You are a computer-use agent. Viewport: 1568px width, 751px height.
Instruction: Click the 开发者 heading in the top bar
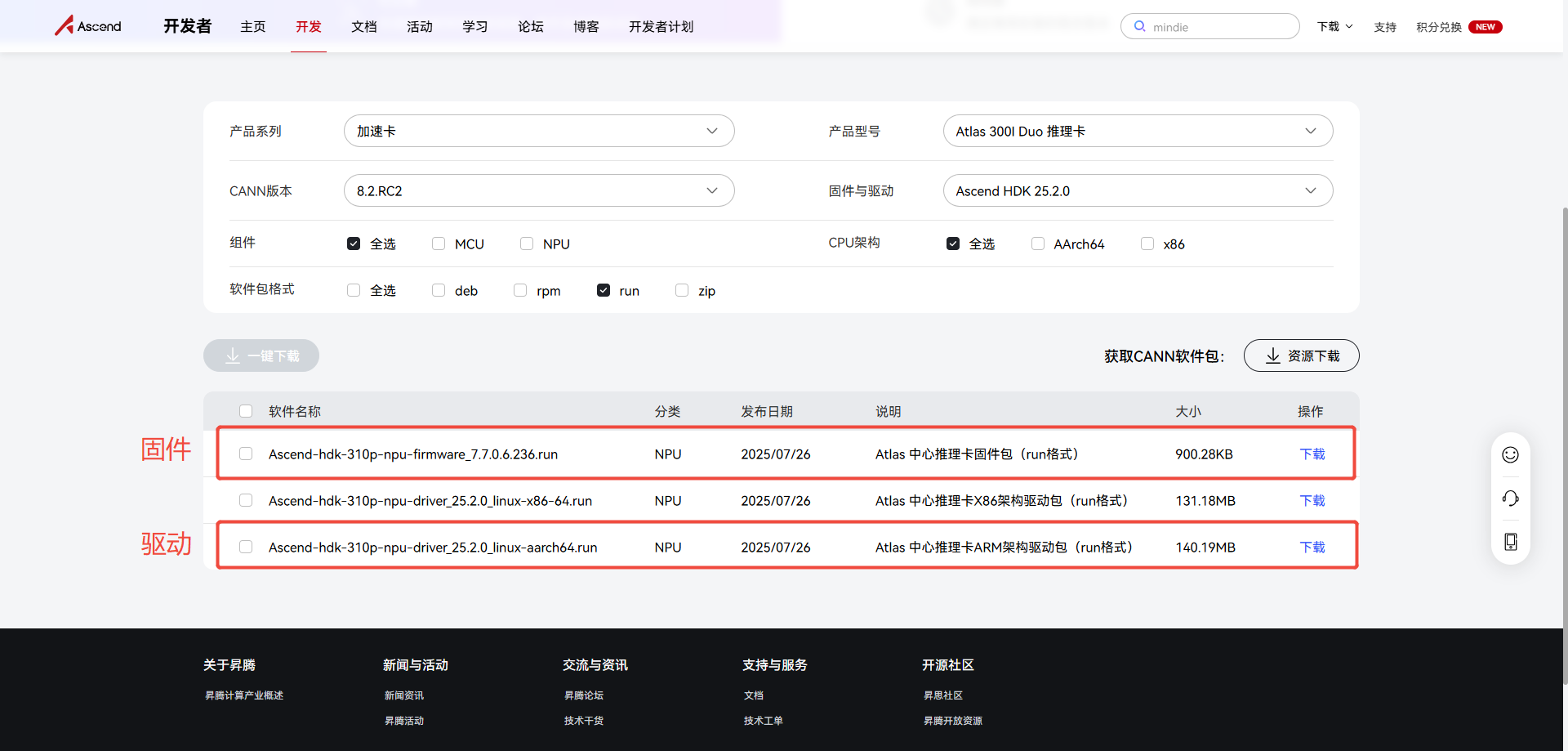pos(188,26)
